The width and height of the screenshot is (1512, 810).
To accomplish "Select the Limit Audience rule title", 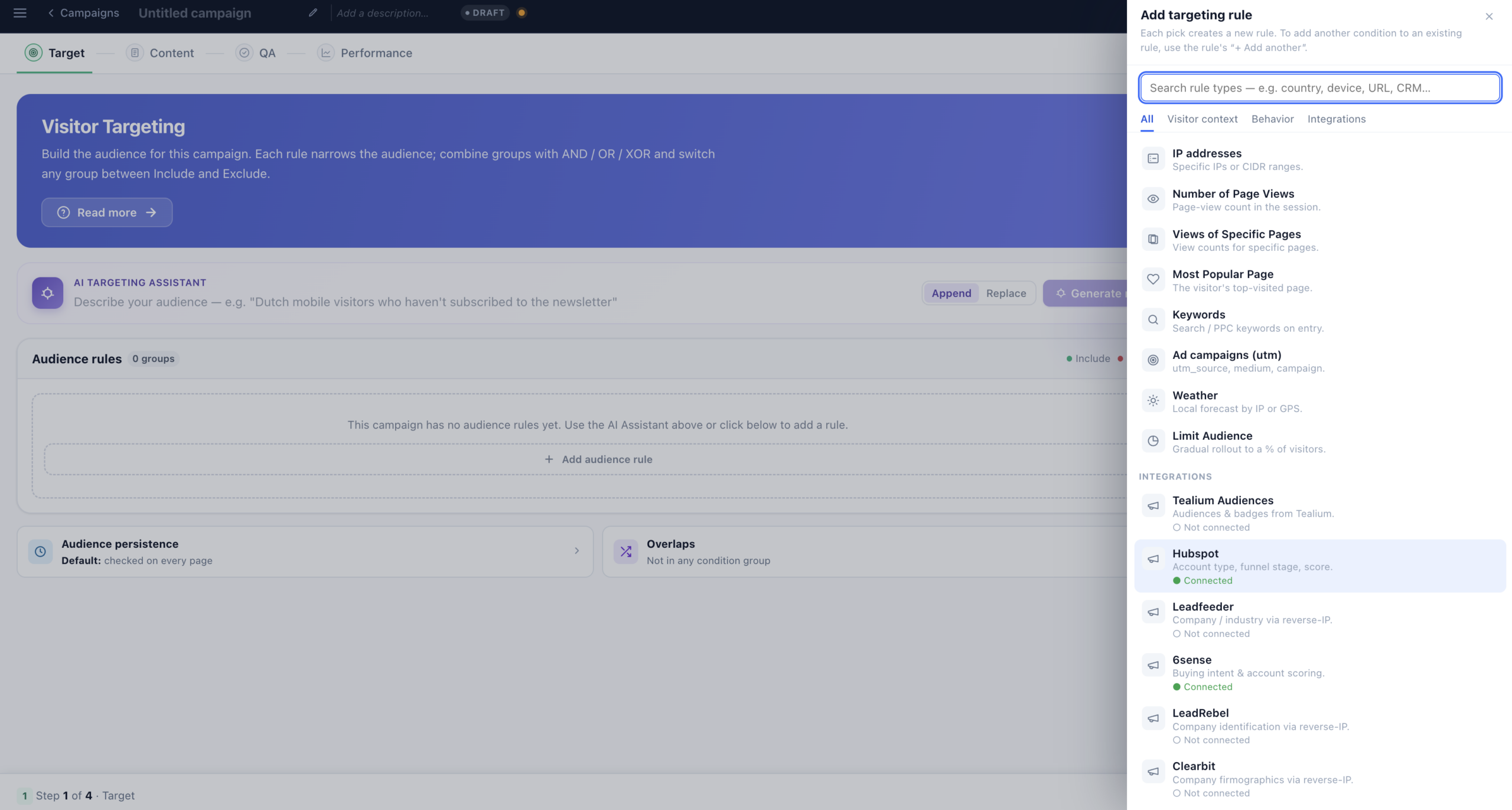I will click(x=1212, y=436).
